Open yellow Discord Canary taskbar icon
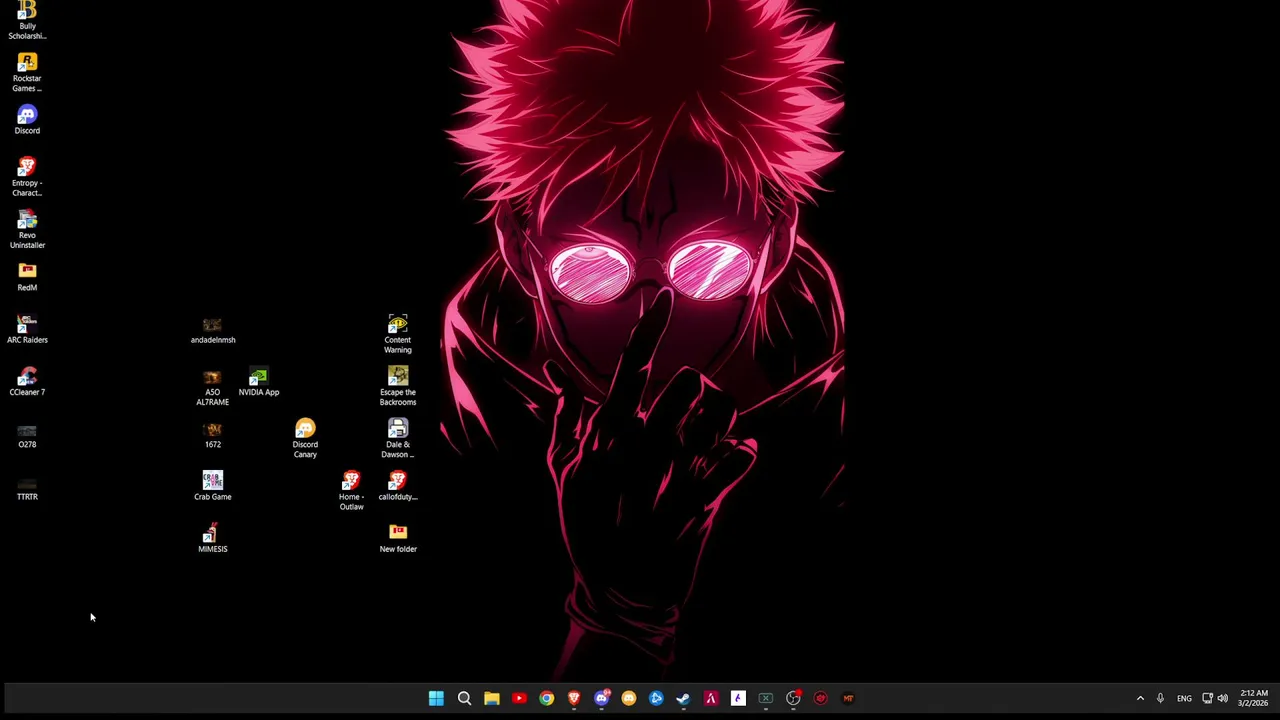Viewport: 1280px width, 720px height. 628,698
